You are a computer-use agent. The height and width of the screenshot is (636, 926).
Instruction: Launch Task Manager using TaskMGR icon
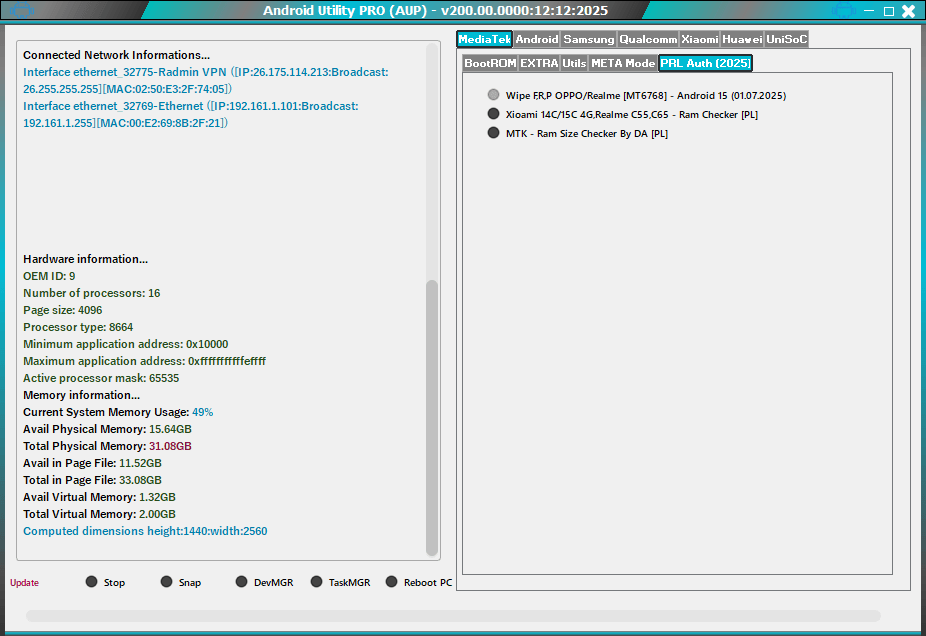click(x=316, y=582)
